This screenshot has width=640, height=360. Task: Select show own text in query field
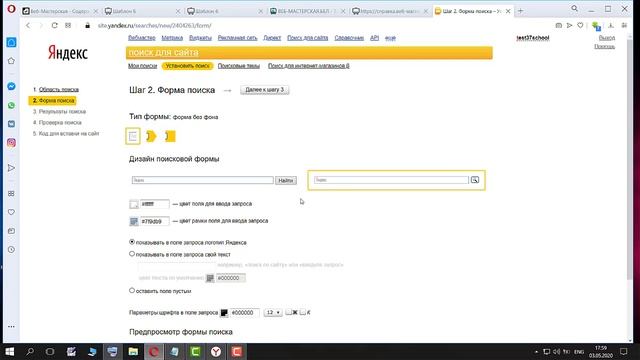[132, 254]
